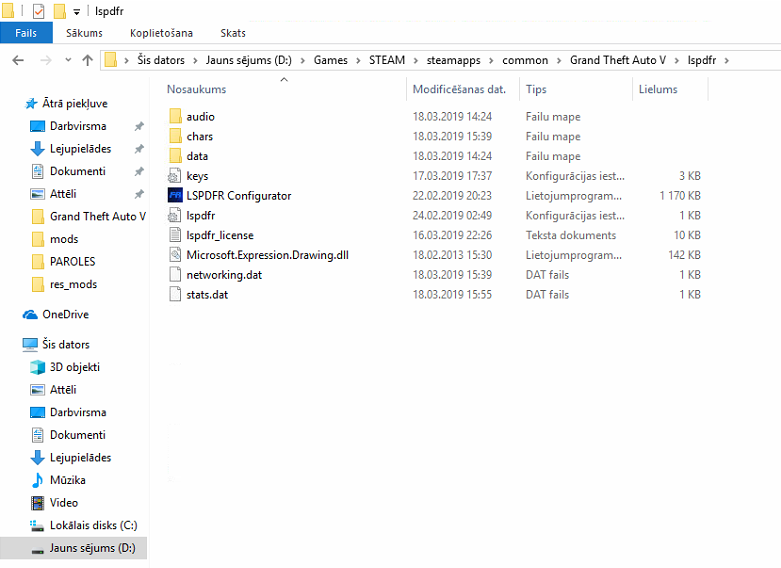The height and width of the screenshot is (568, 781).
Task: Select the keys configuration file icon
Action: click(174, 176)
